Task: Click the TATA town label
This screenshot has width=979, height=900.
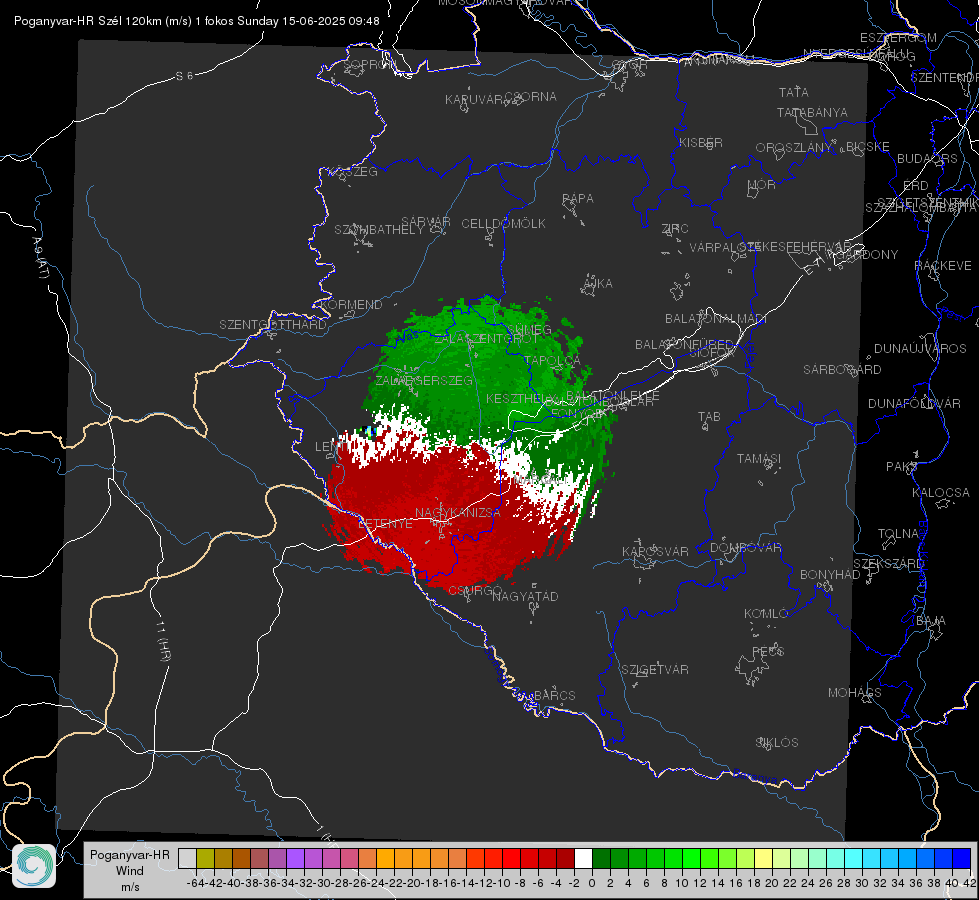Action: [x=794, y=92]
